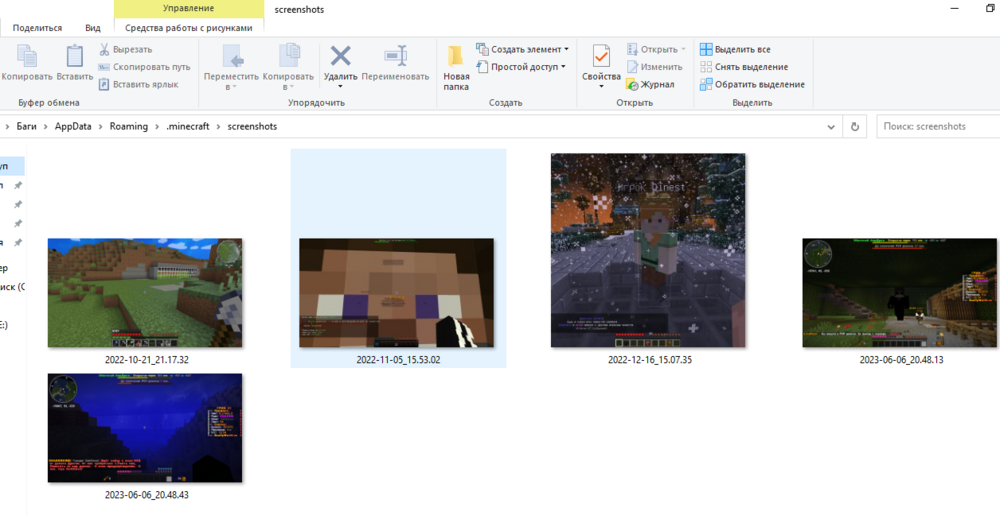
Task: Click the Открыть ribbon button
Action: pos(656,49)
